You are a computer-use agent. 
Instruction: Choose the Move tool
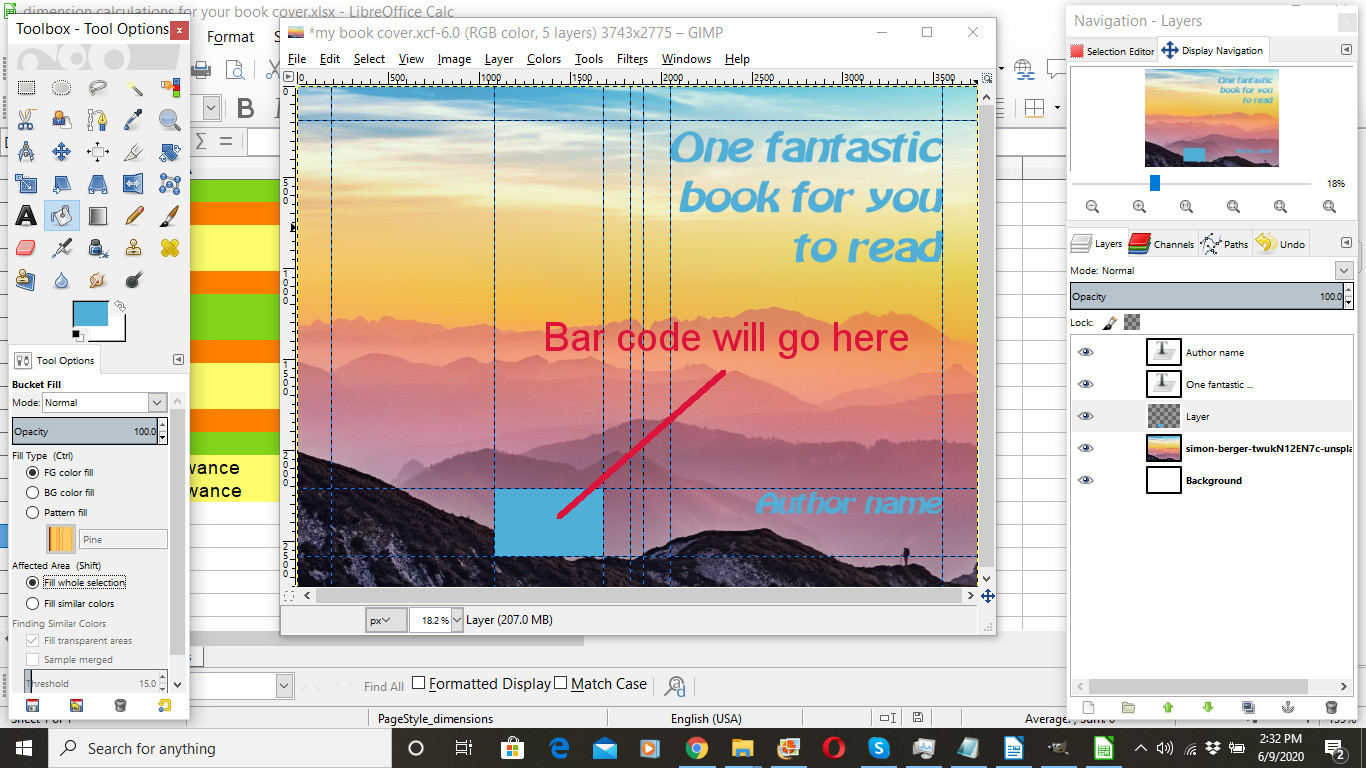[61, 152]
